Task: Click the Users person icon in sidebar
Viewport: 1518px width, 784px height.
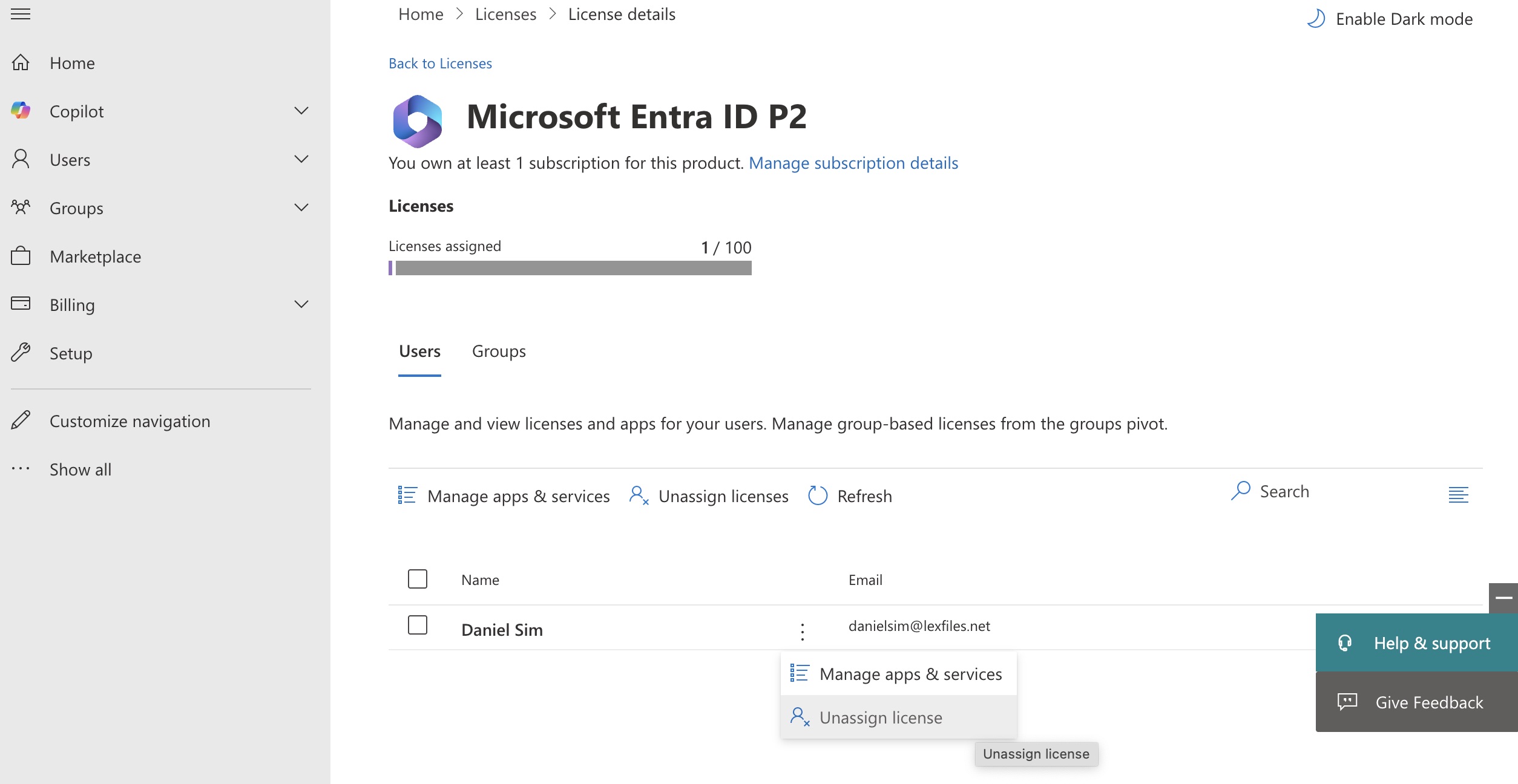Action: (21, 159)
